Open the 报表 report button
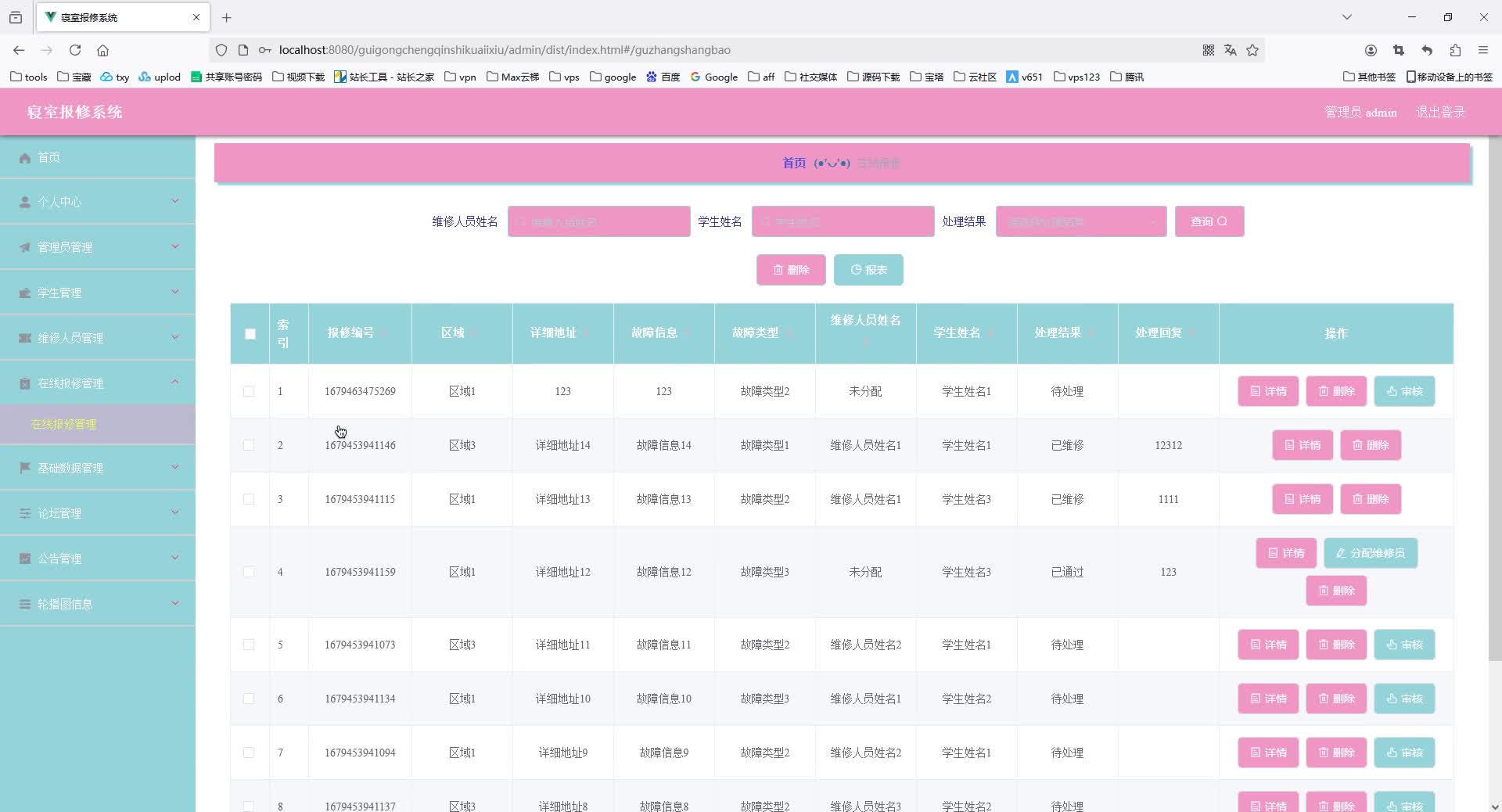Image resolution: width=1502 pixels, height=812 pixels. [x=868, y=270]
